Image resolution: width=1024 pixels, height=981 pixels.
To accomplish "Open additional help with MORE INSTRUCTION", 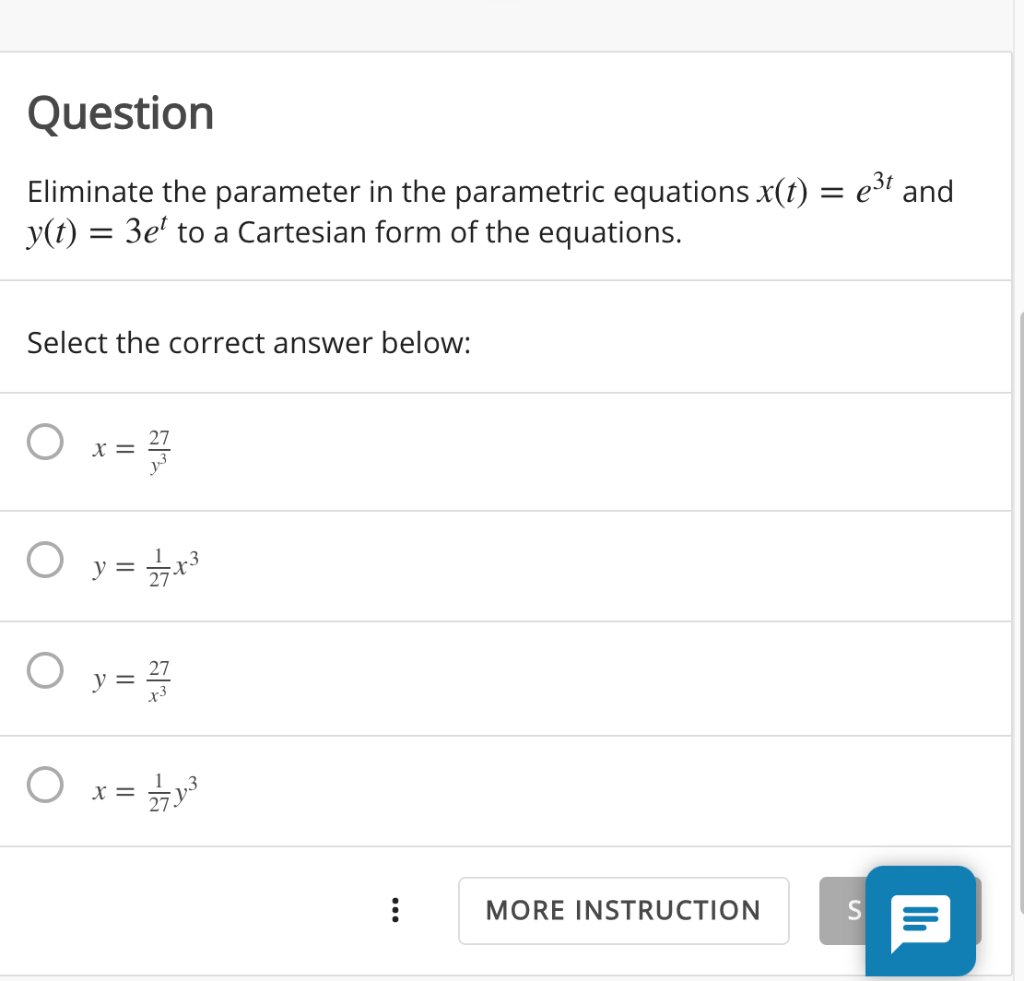I will coord(623,910).
